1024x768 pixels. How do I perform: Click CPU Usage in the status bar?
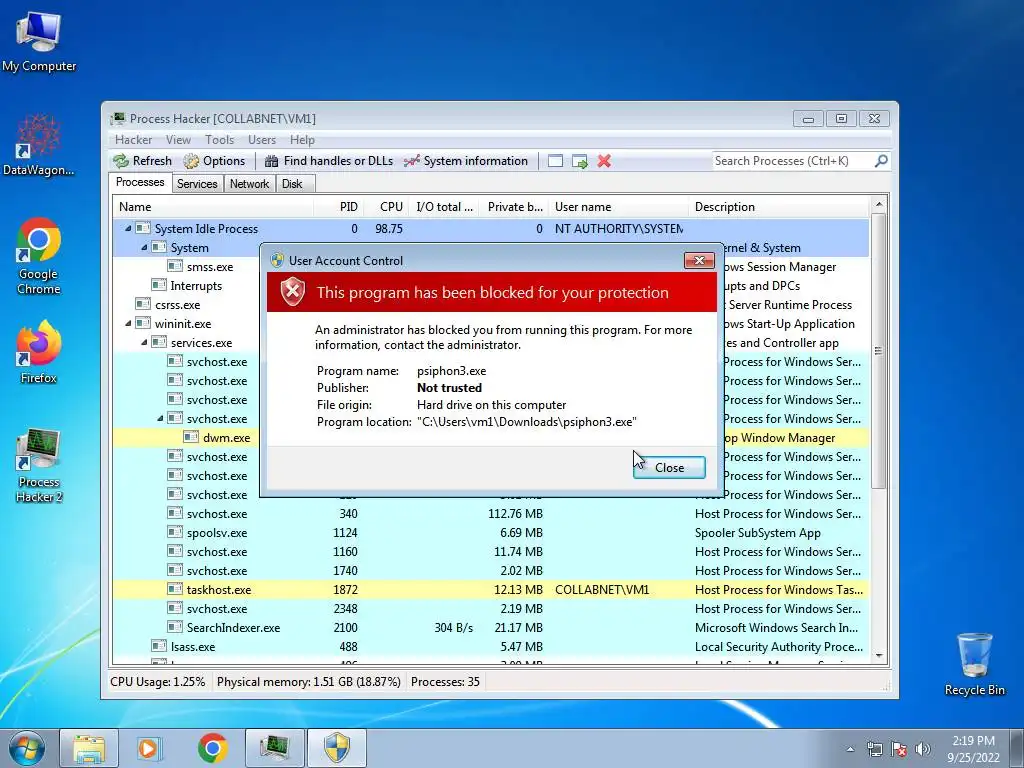pos(157,682)
